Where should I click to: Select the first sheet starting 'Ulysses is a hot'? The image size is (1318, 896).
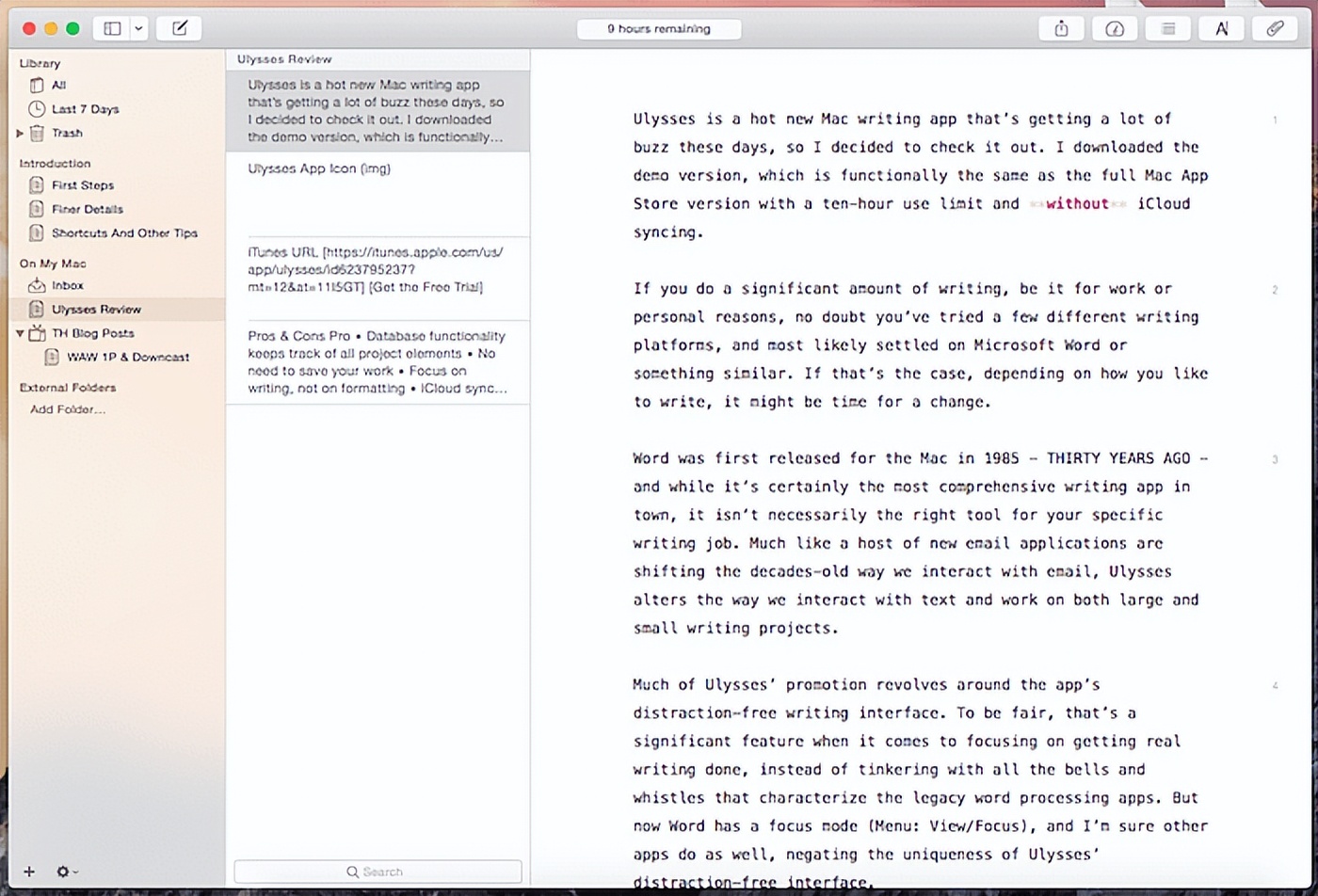click(x=378, y=111)
